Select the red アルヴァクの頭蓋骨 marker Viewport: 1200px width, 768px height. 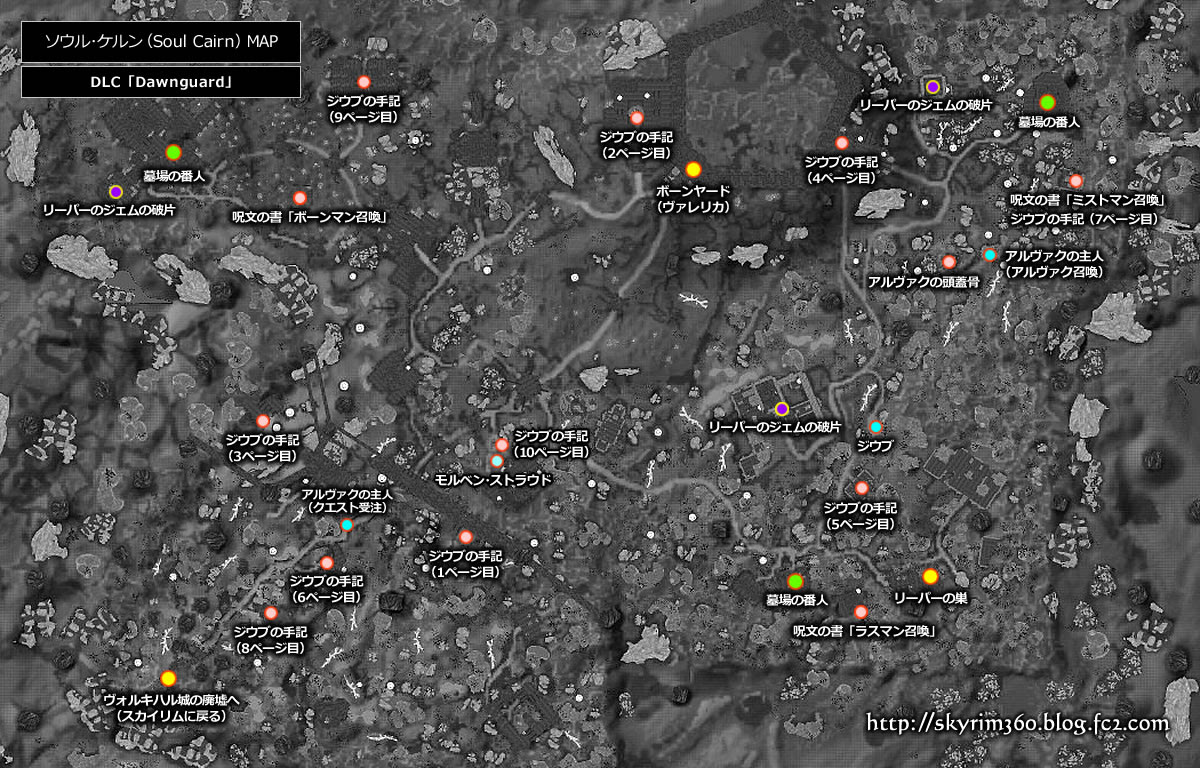click(x=949, y=262)
